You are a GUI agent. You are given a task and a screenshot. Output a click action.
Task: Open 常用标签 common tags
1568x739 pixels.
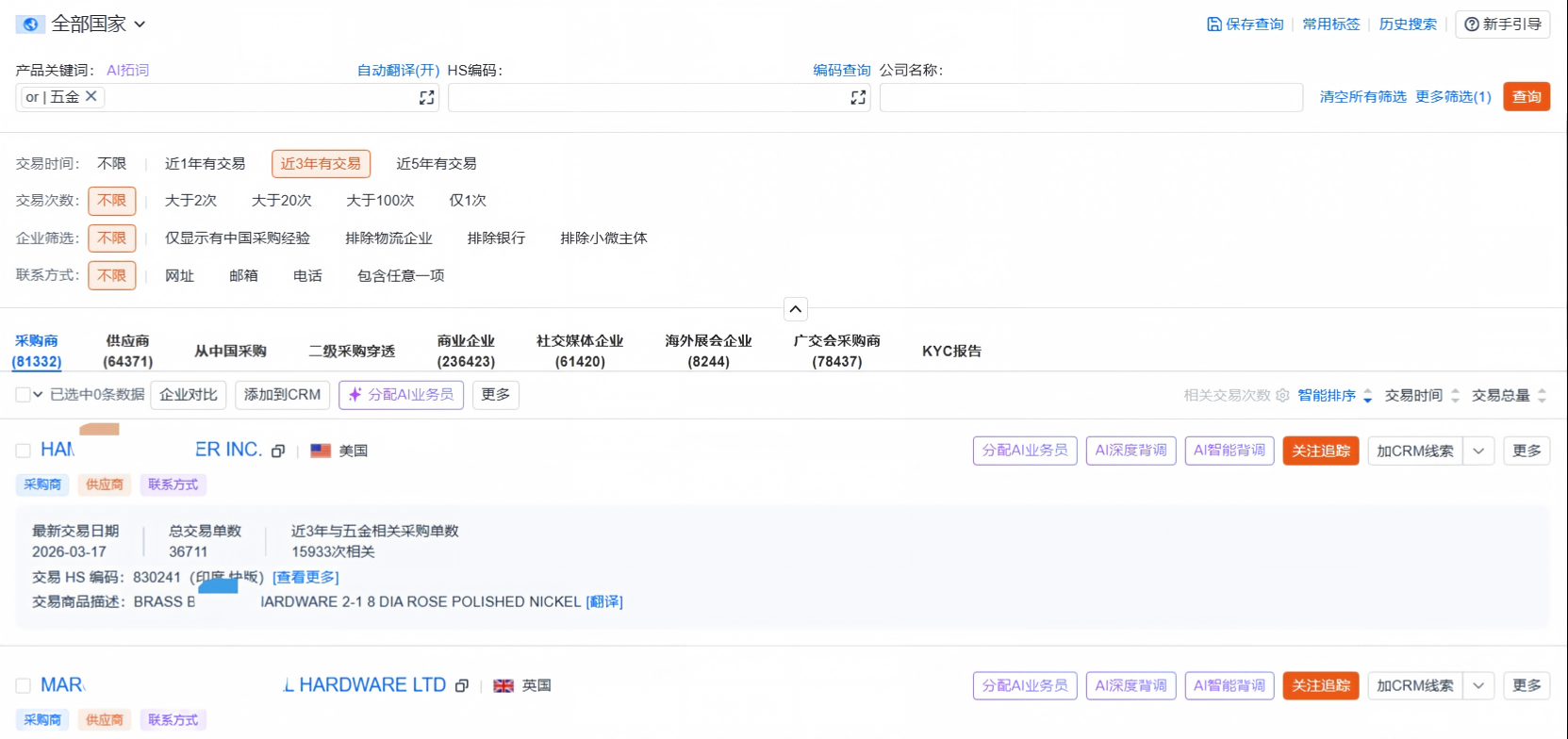point(1331,25)
